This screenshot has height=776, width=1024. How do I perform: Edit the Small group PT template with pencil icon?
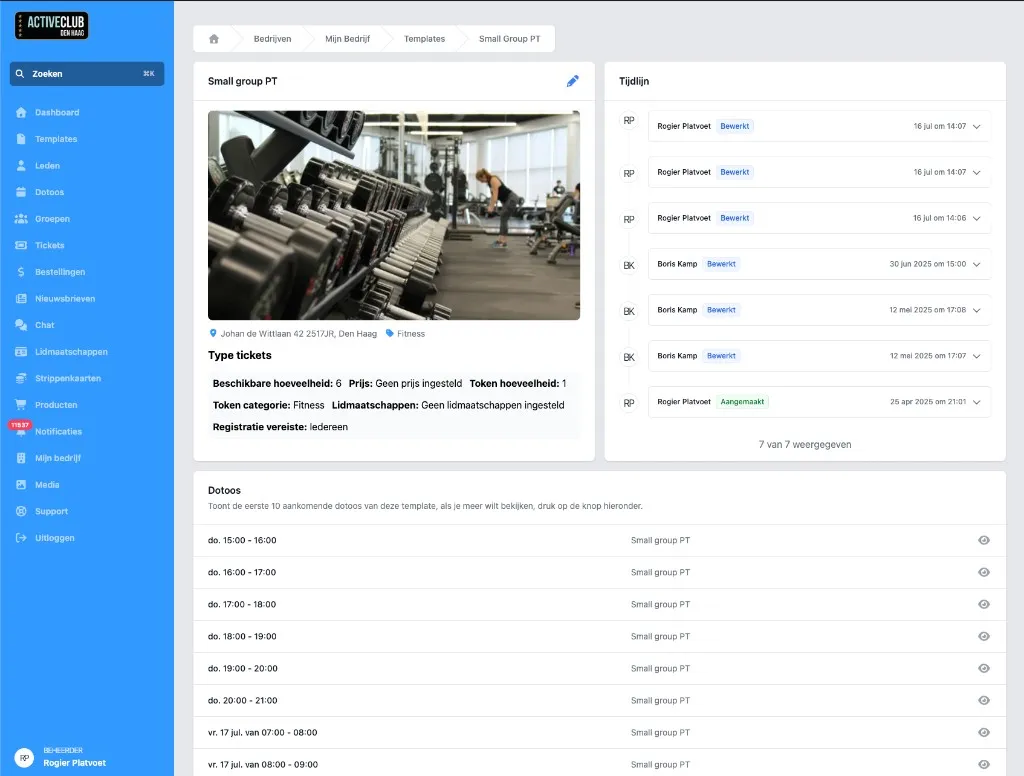pos(573,81)
